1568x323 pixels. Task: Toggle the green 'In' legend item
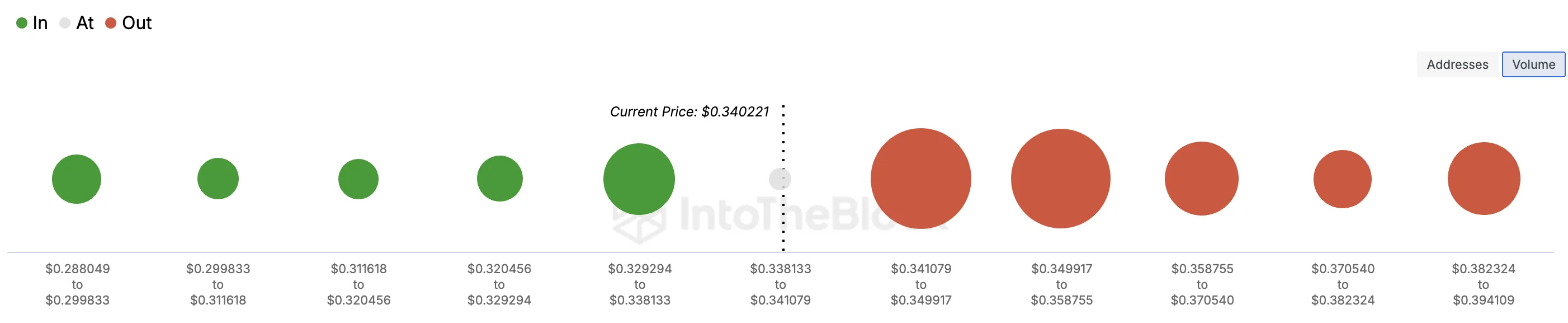[x=32, y=23]
